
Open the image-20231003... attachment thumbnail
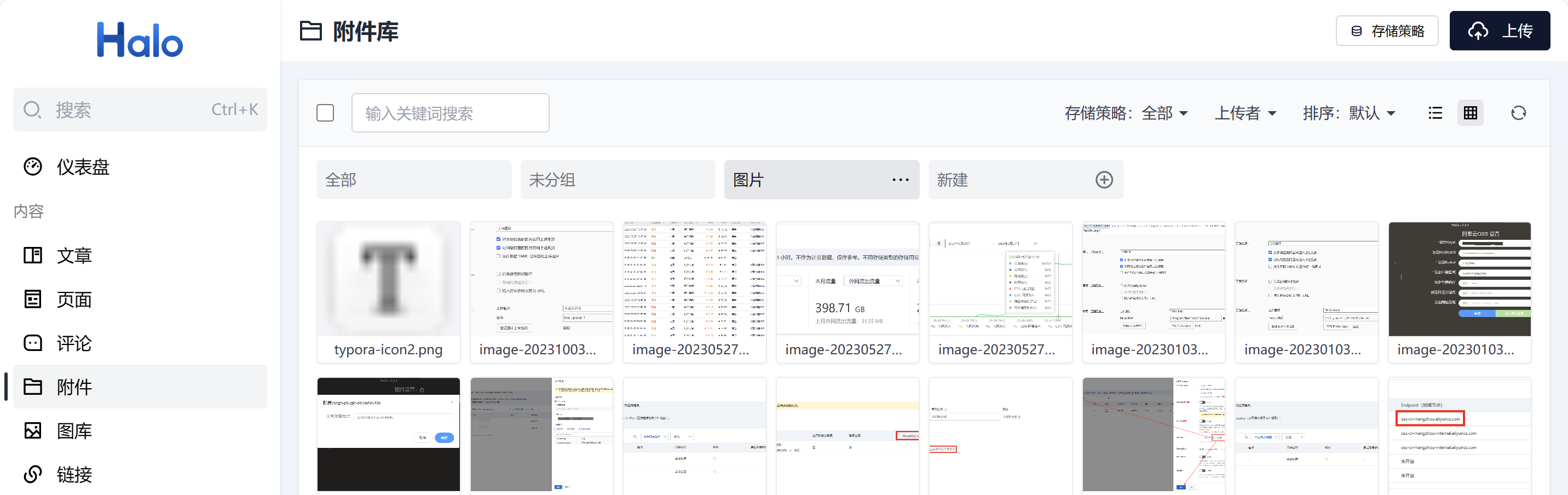pyautogui.click(x=542, y=279)
